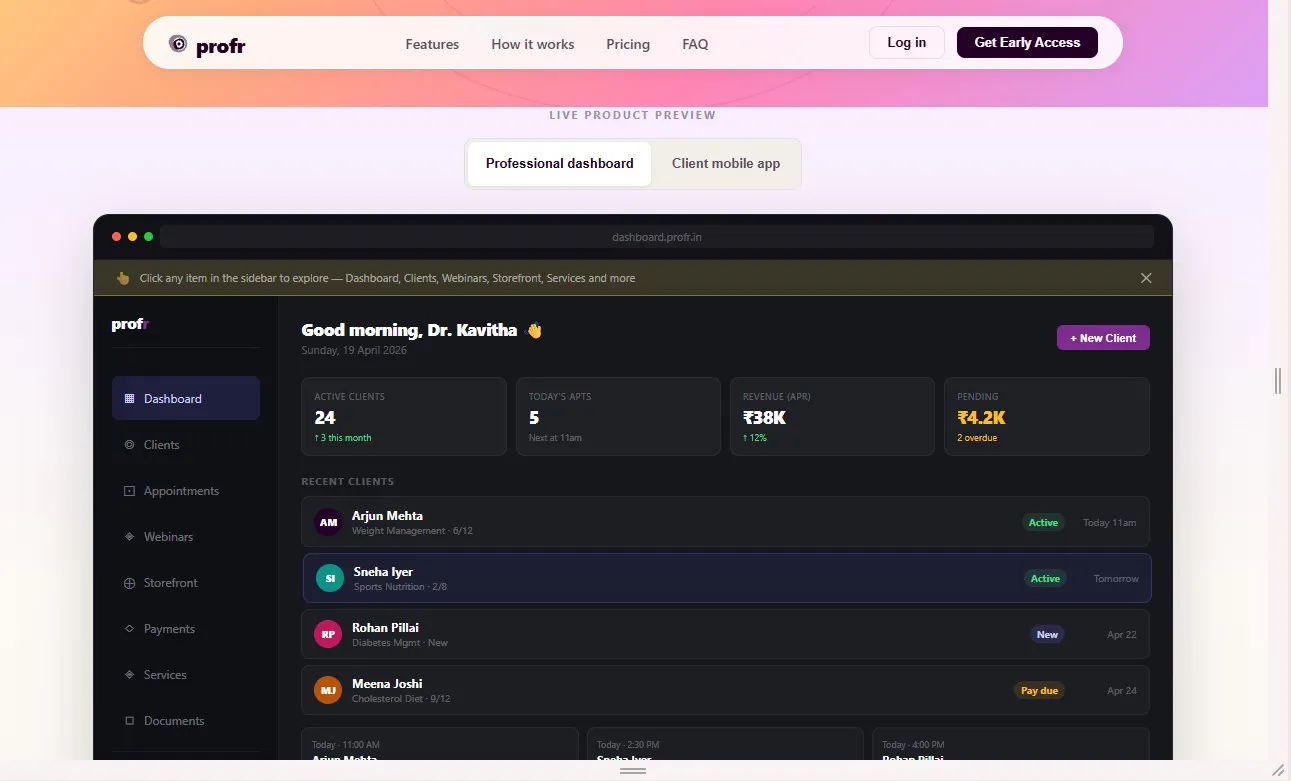
Task: Click the profr logo icon in the navbar
Action: (178, 43)
